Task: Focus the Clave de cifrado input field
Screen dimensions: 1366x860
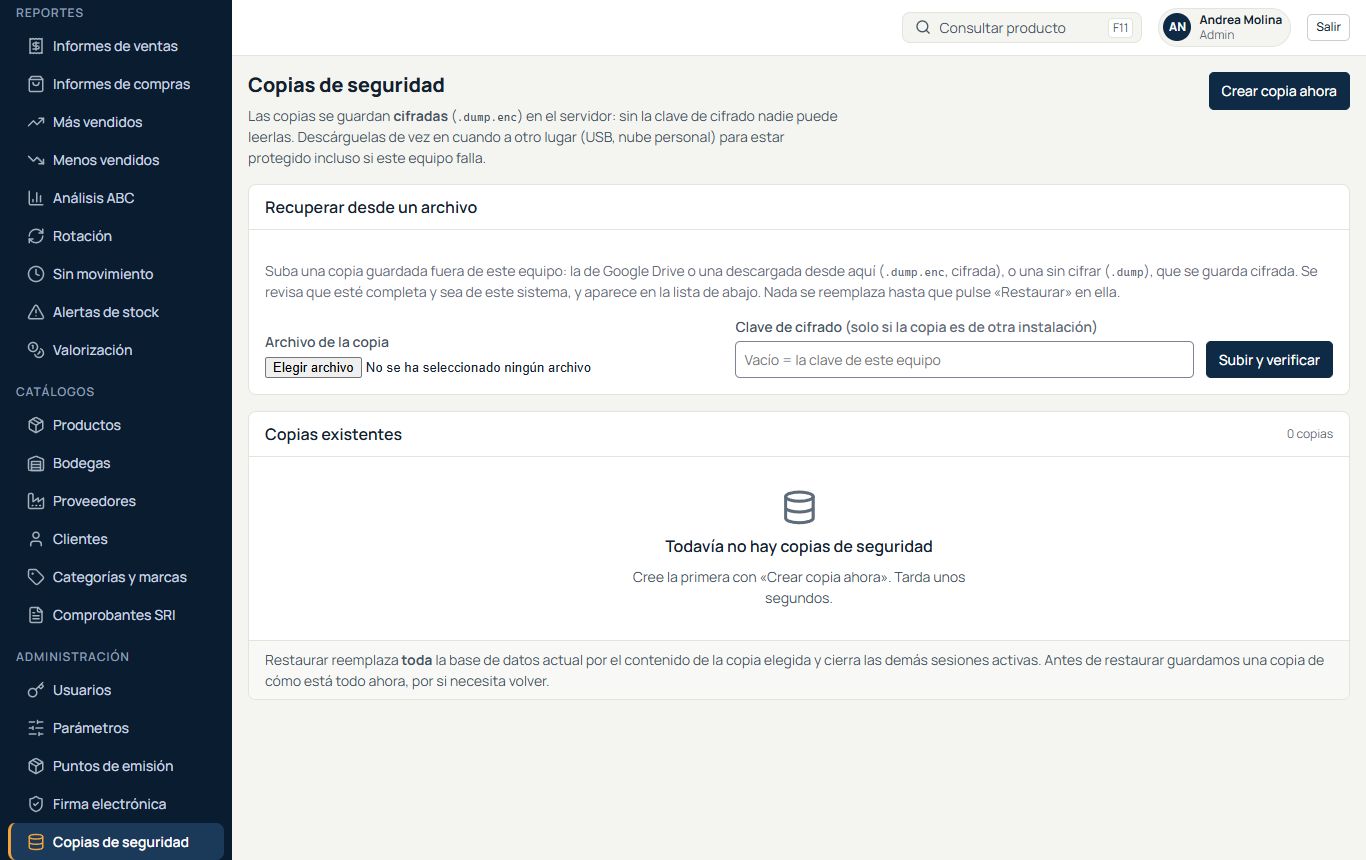Action: click(964, 360)
